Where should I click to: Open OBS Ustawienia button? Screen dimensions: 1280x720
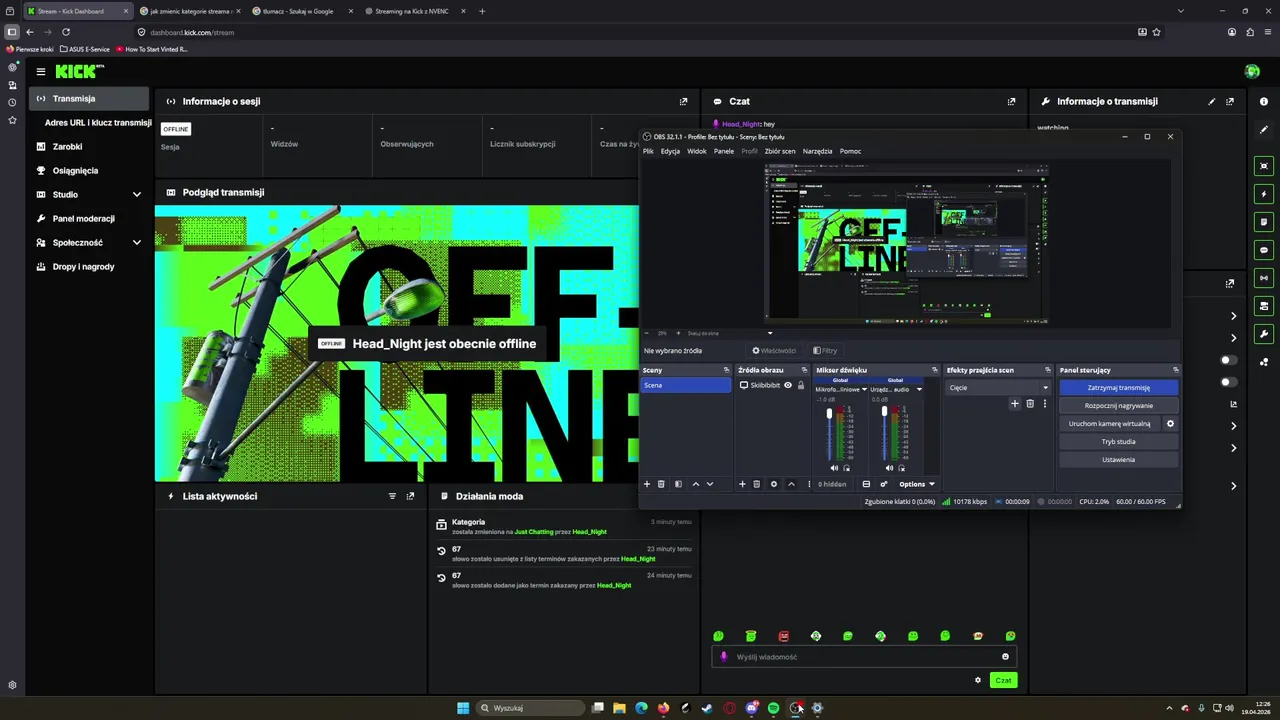pos(1118,460)
